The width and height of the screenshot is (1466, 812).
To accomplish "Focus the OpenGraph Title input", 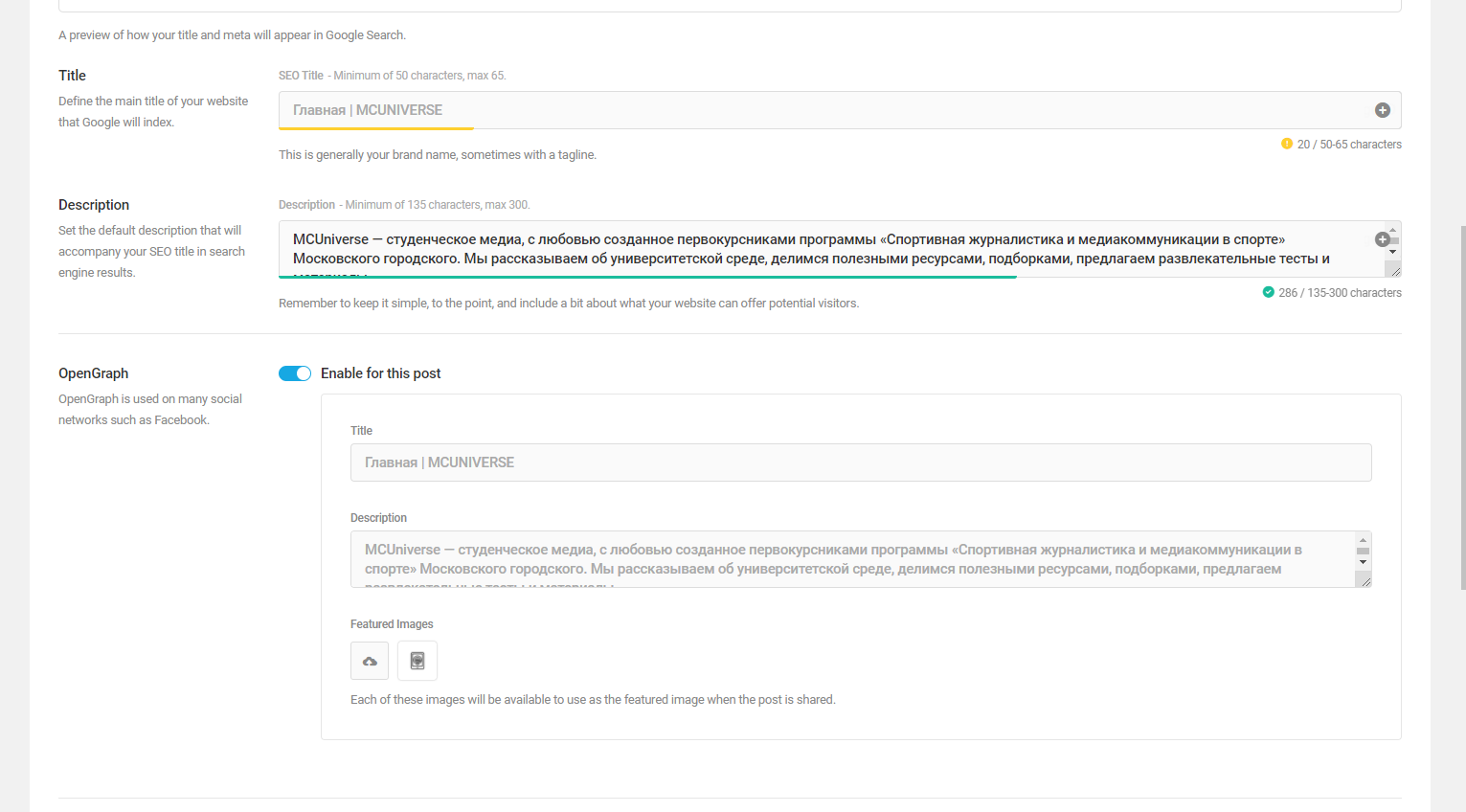I will coord(861,462).
